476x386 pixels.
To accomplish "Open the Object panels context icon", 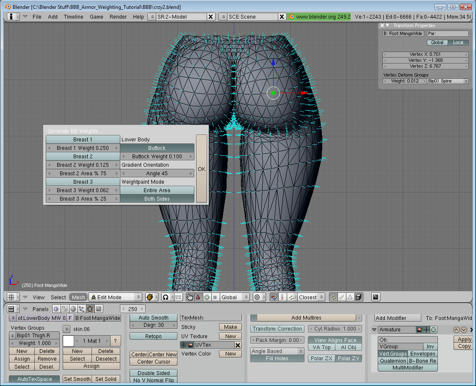I will [81, 309].
